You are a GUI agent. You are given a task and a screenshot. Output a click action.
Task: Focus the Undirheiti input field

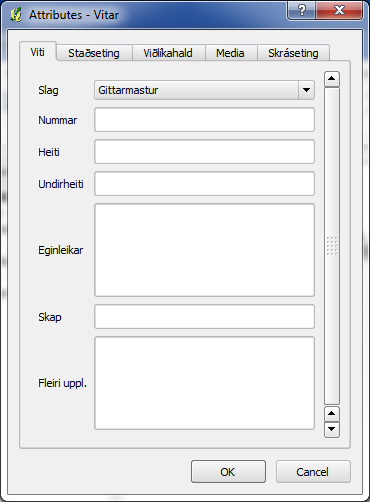point(204,184)
